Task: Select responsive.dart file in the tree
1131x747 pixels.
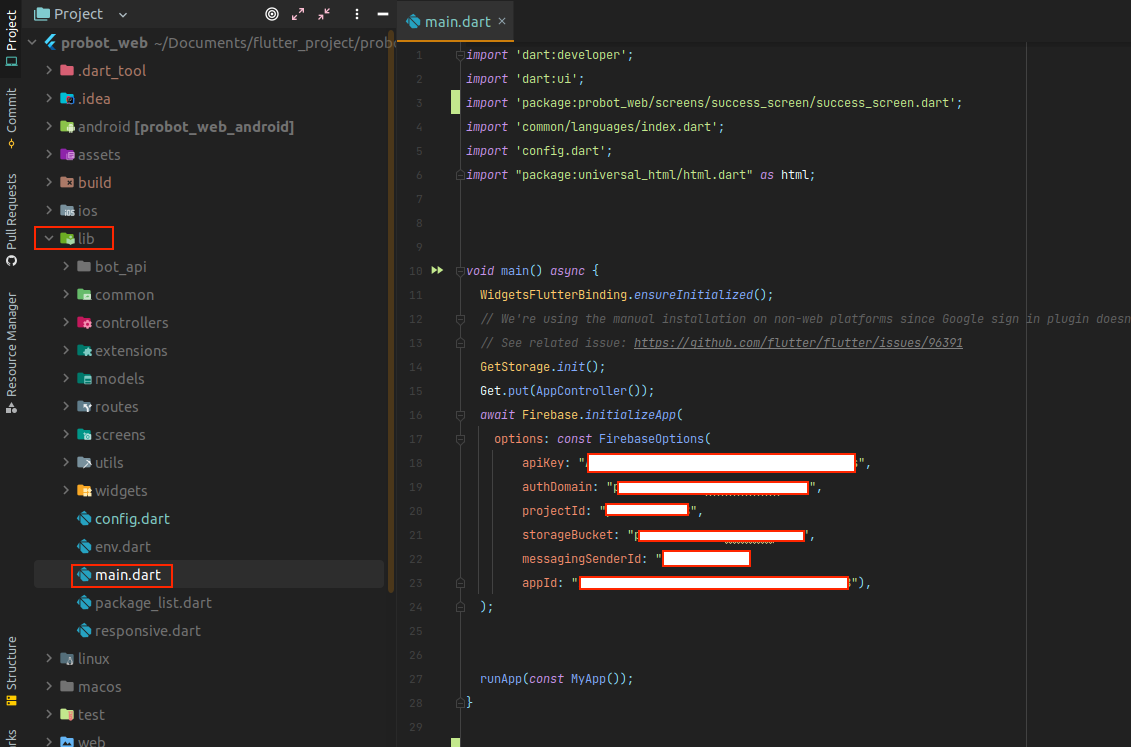Action: pos(147,631)
